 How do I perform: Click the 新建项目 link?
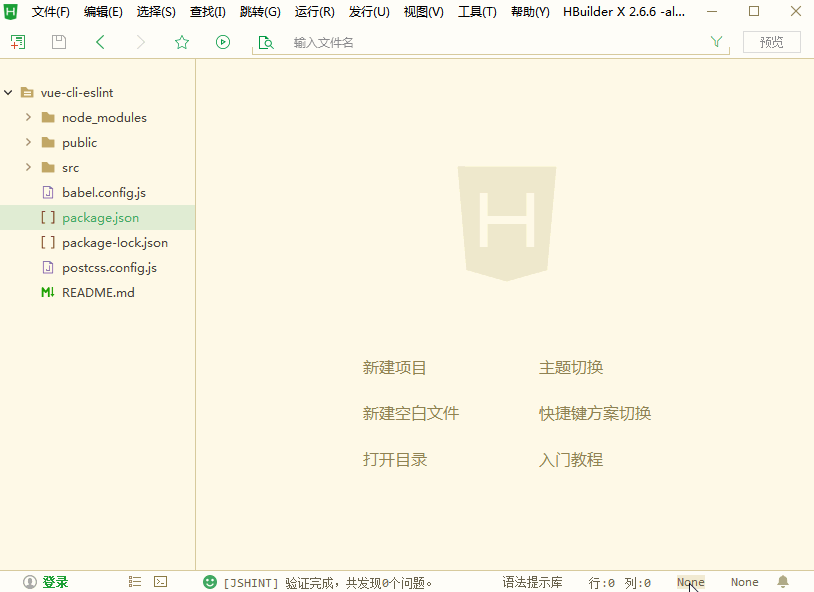[x=395, y=368]
